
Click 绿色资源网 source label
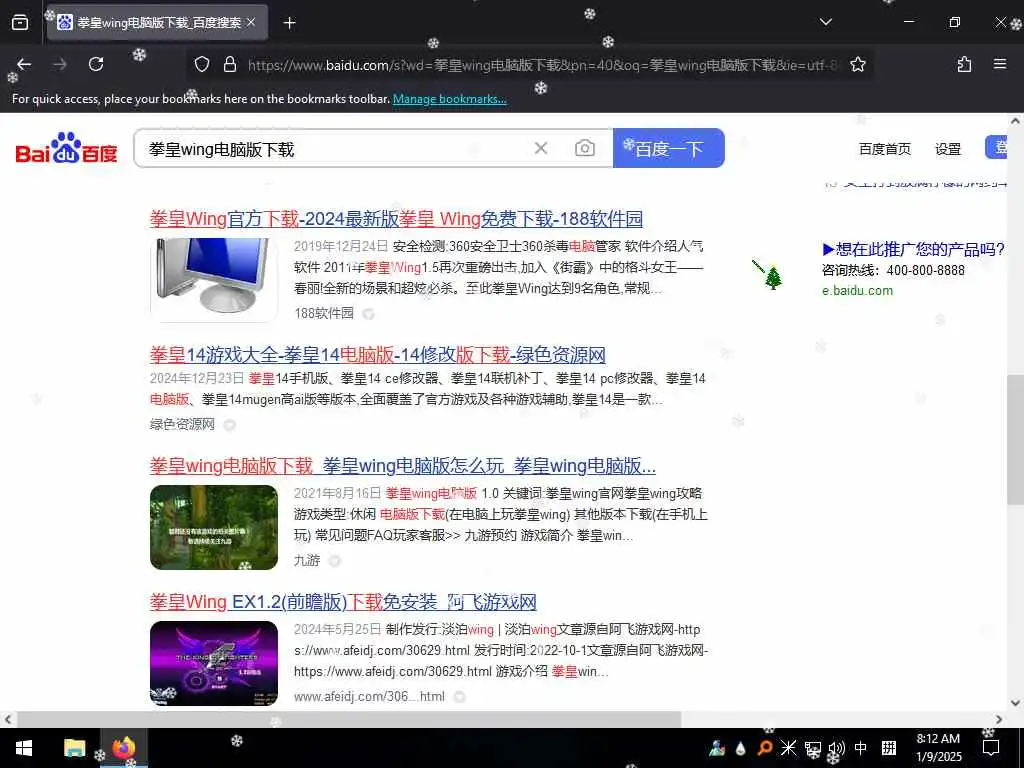point(182,424)
